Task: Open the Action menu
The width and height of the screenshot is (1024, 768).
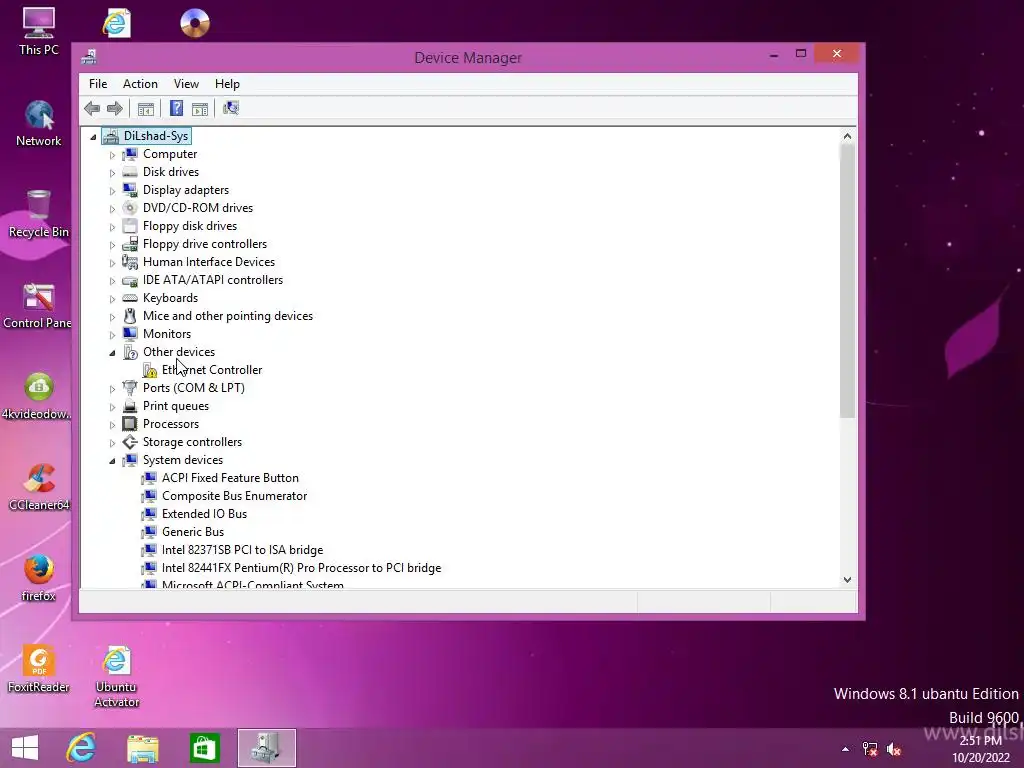Action: pos(140,84)
